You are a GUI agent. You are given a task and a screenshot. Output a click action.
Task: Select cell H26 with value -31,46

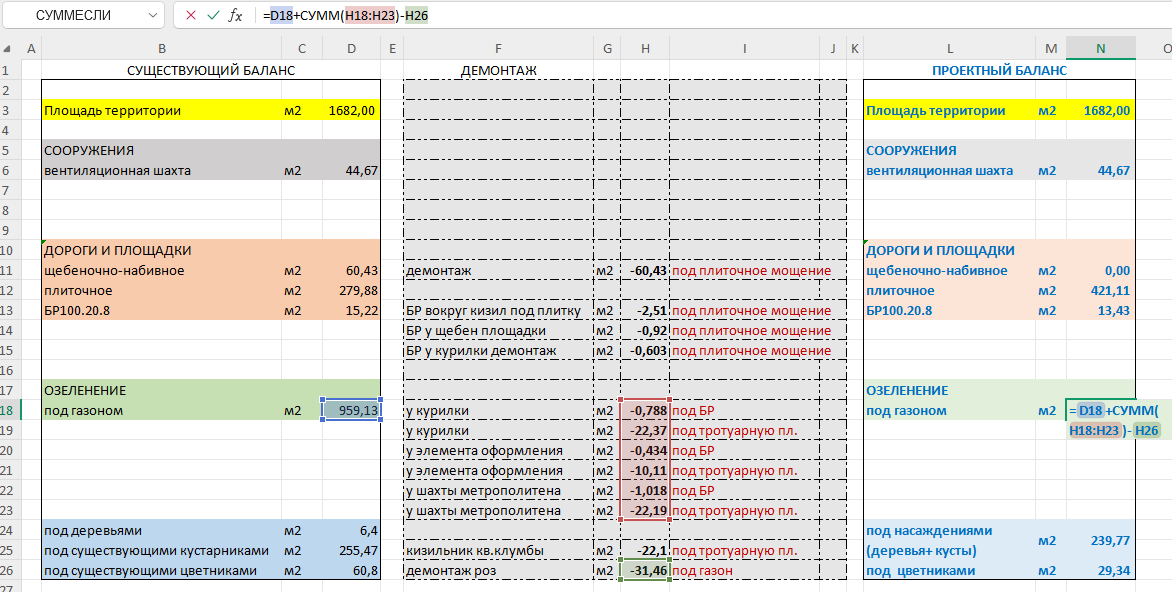(644, 570)
